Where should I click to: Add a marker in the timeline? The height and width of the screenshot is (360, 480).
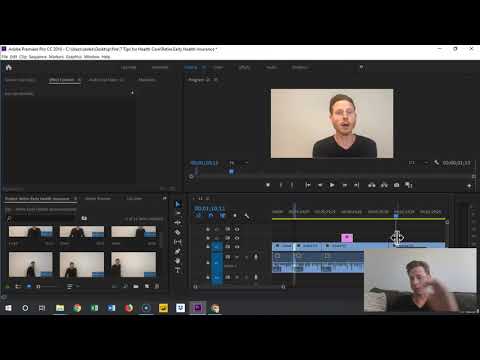point(235,216)
